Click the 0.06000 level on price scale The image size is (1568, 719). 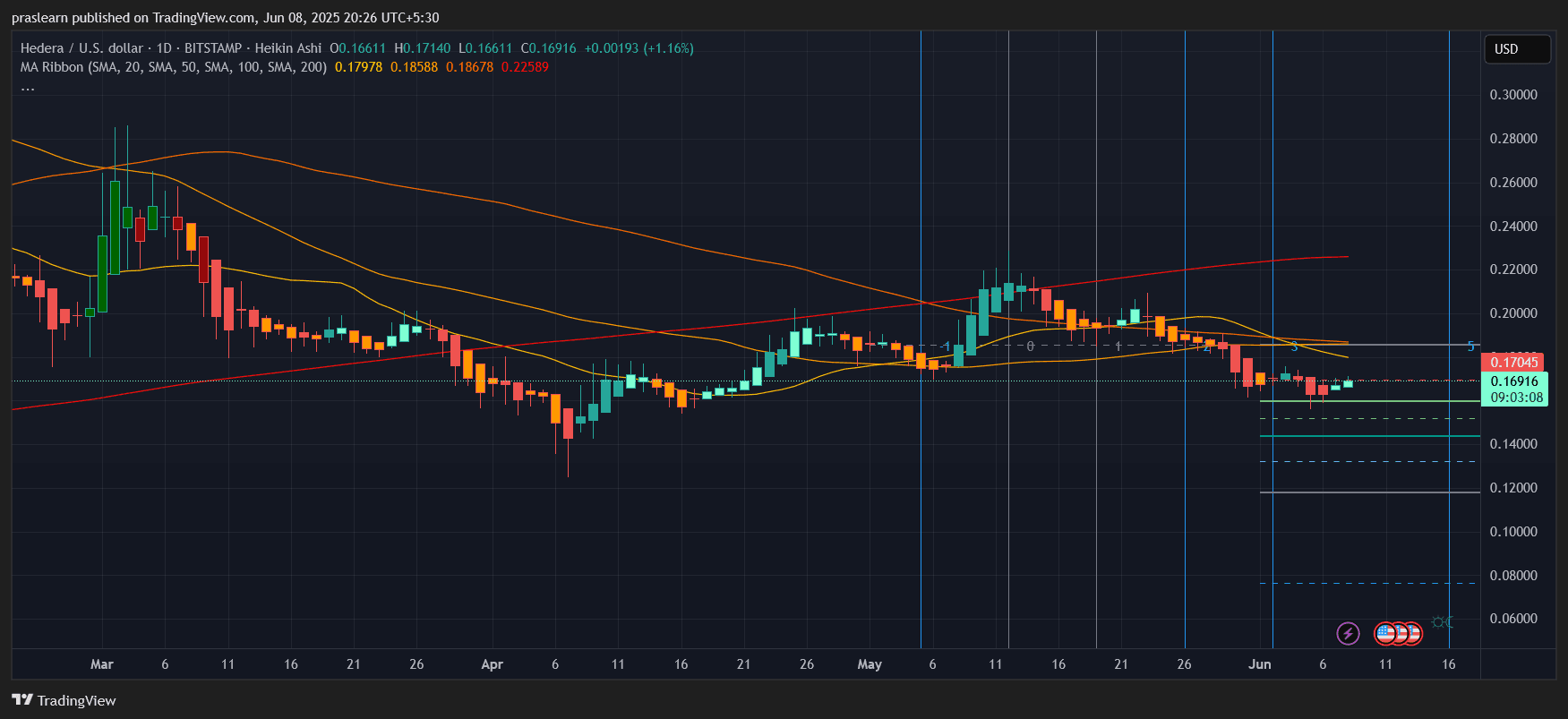[1513, 619]
